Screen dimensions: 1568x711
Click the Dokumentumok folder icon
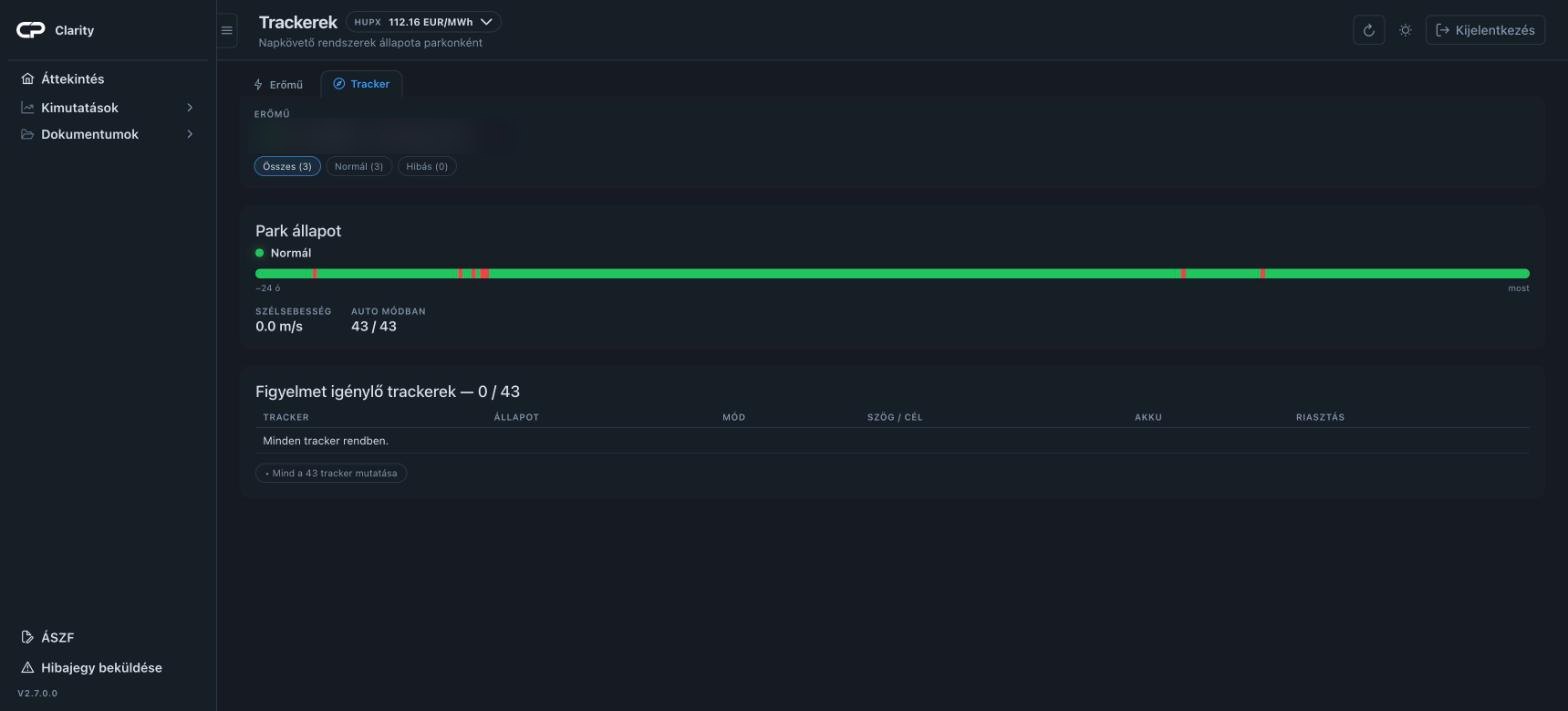pyautogui.click(x=28, y=134)
